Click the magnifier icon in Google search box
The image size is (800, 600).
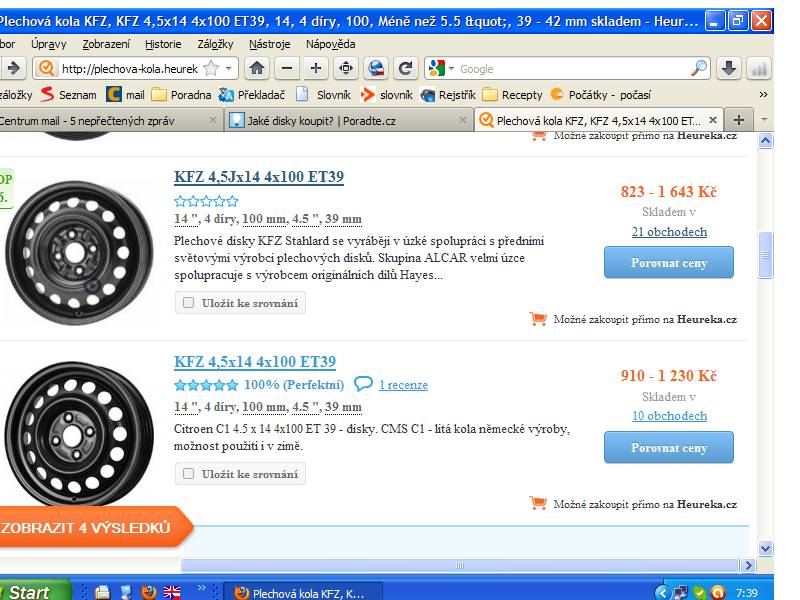(698, 68)
